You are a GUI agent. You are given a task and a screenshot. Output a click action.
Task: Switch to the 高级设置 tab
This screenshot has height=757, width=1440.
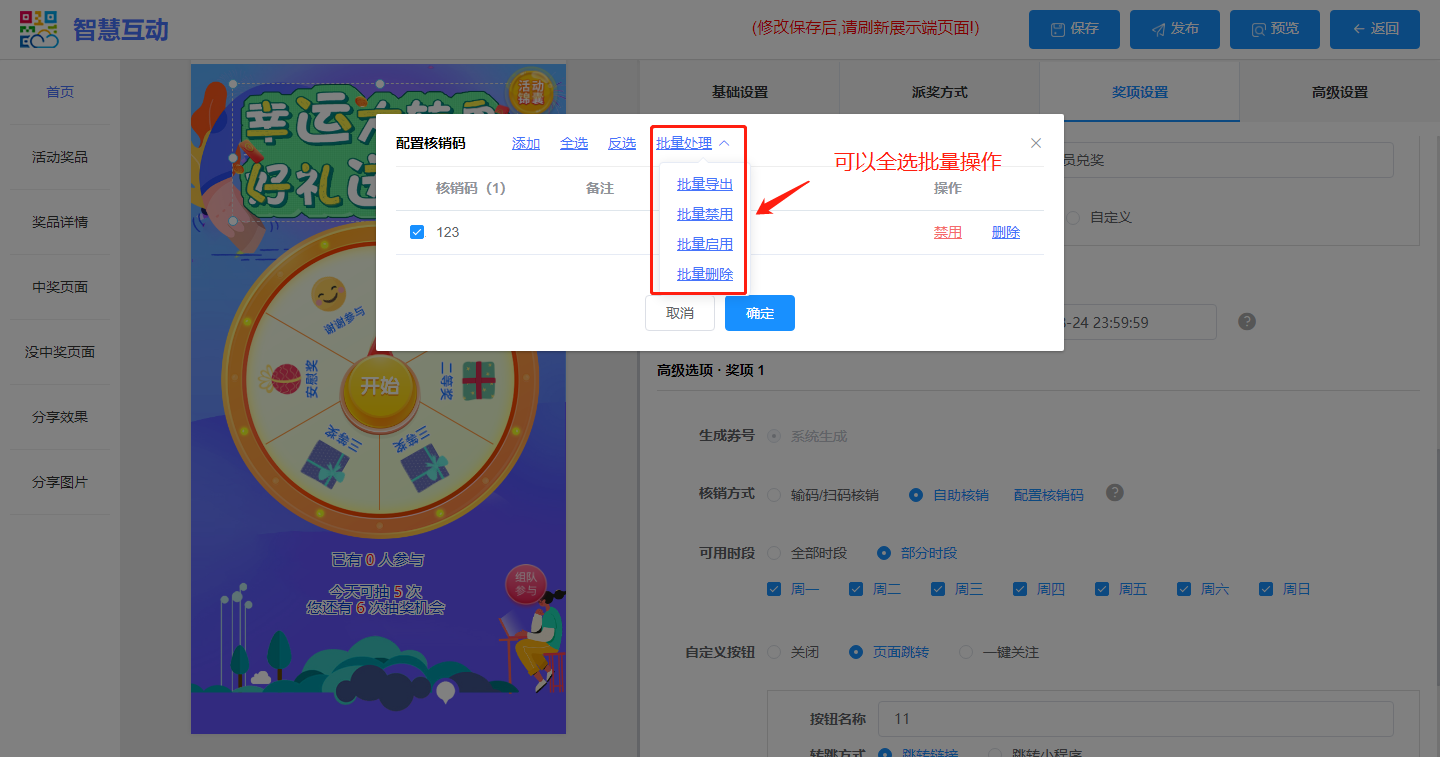(x=1339, y=92)
